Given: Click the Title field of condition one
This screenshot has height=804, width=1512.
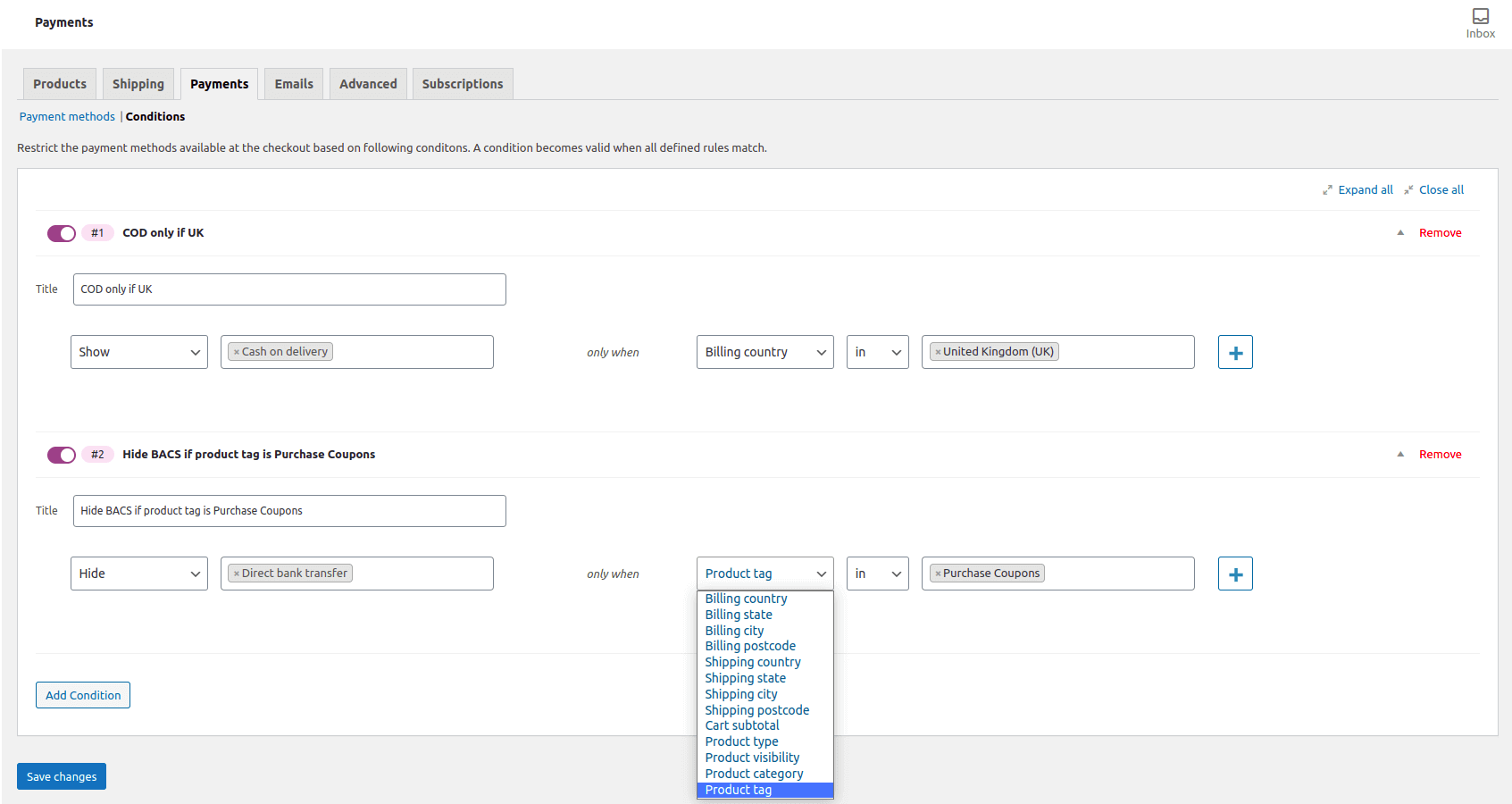Looking at the screenshot, I should tap(289, 289).
